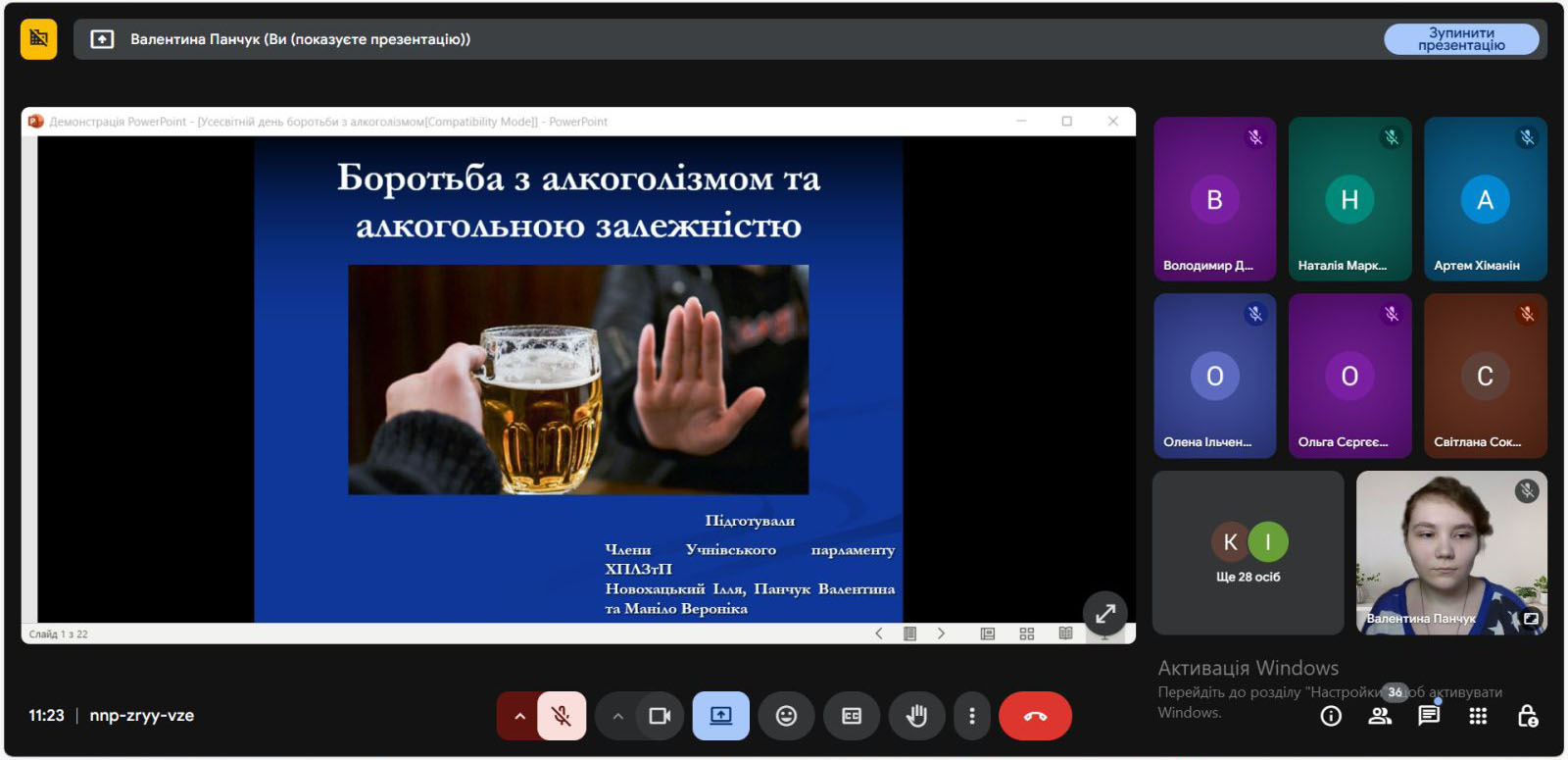Toggle closed captions
Screen dimensions: 1568x760
pyautogui.click(x=852, y=716)
